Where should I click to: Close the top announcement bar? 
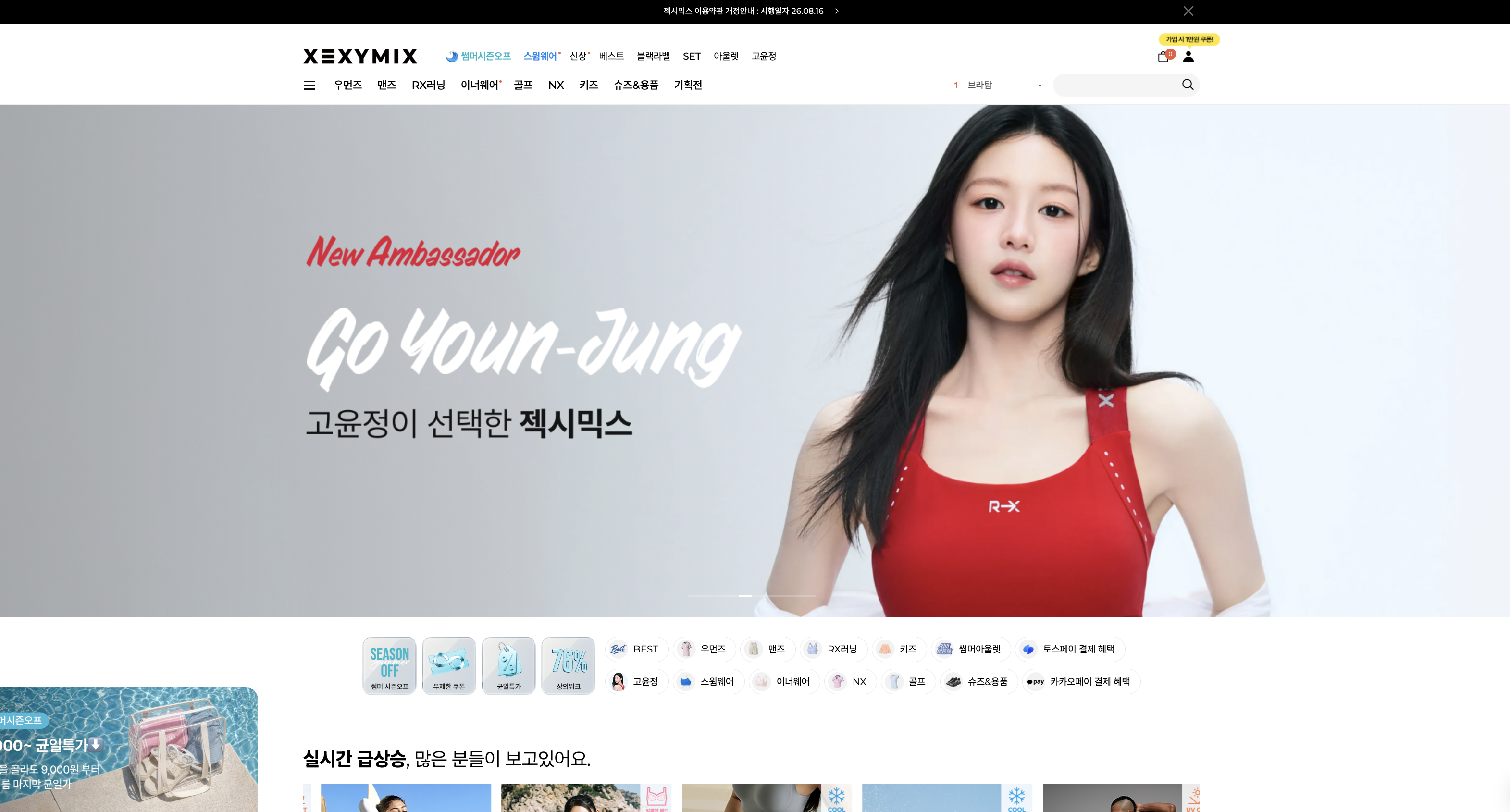(1188, 11)
